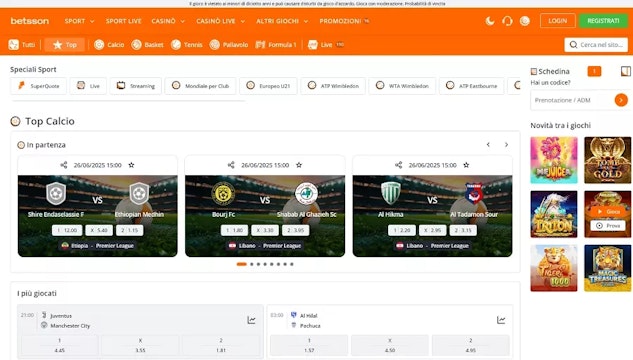The image size is (633, 360).
Task: Open Europeo U21 special
Action: [x=268, y=86]
